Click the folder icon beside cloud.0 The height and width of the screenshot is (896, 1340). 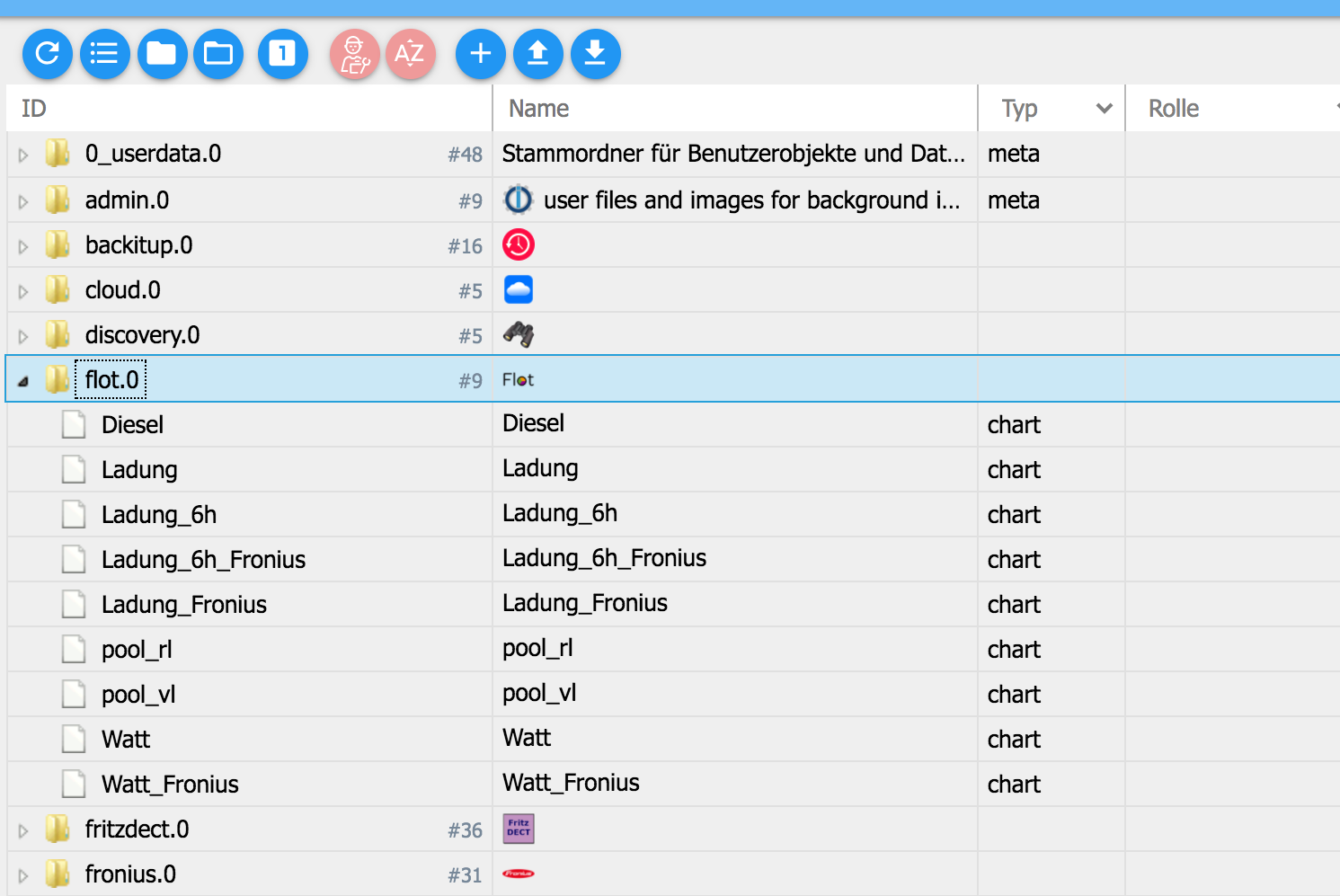(x=58, y=289)
